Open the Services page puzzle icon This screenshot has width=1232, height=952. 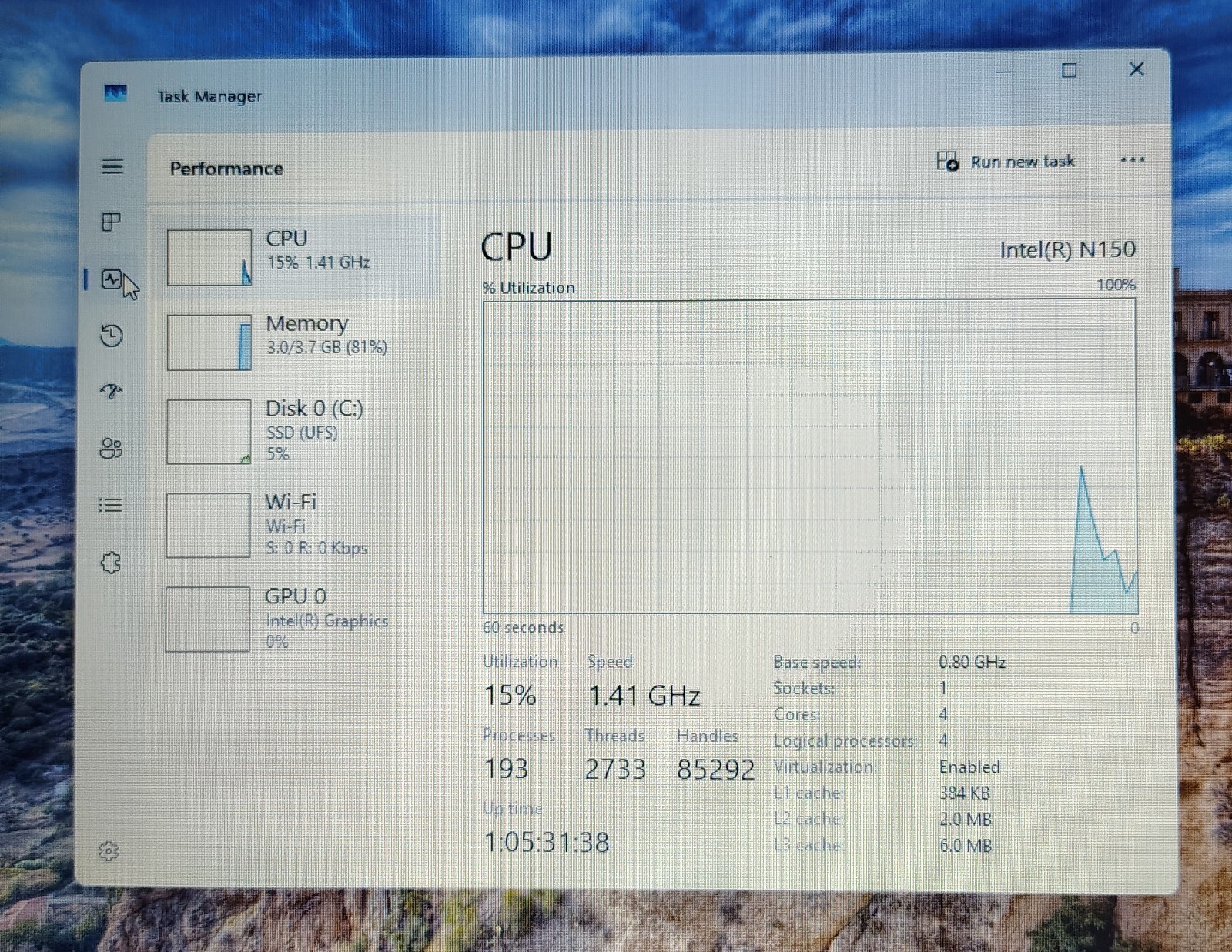coord(111,563)
